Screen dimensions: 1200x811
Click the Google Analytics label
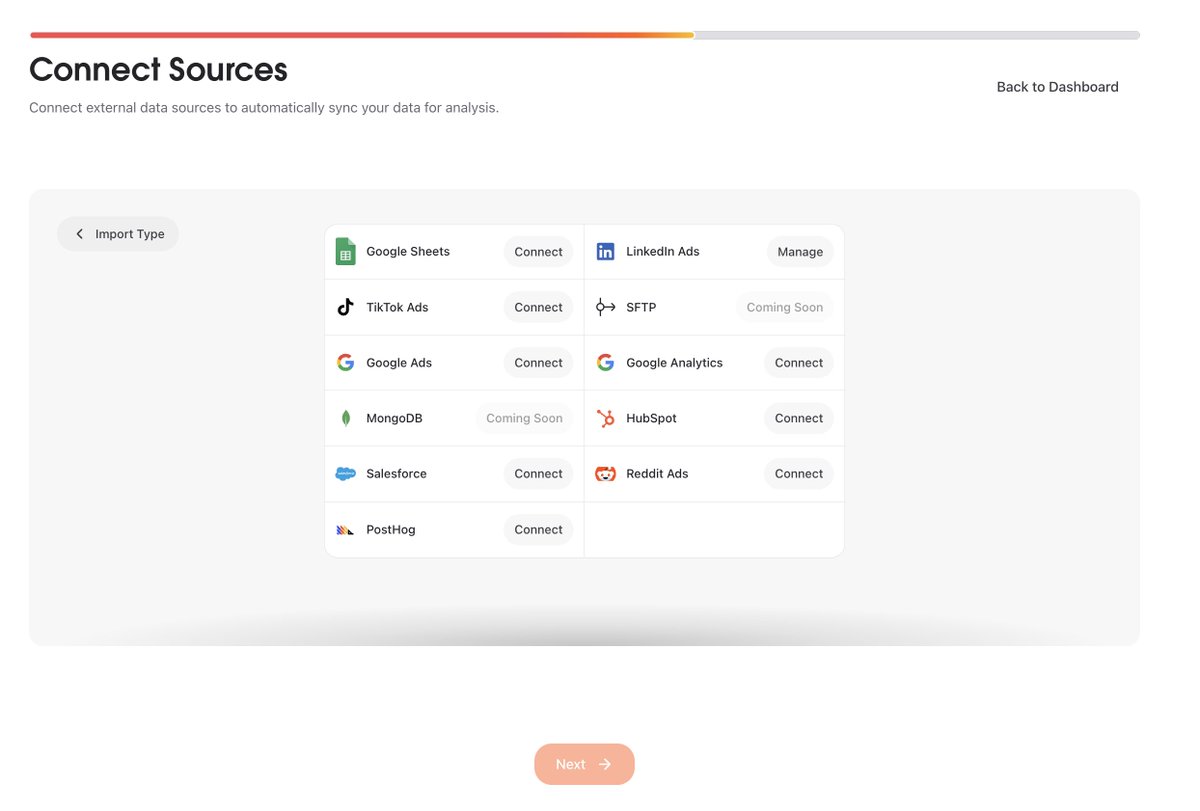[x=674, y=363]
